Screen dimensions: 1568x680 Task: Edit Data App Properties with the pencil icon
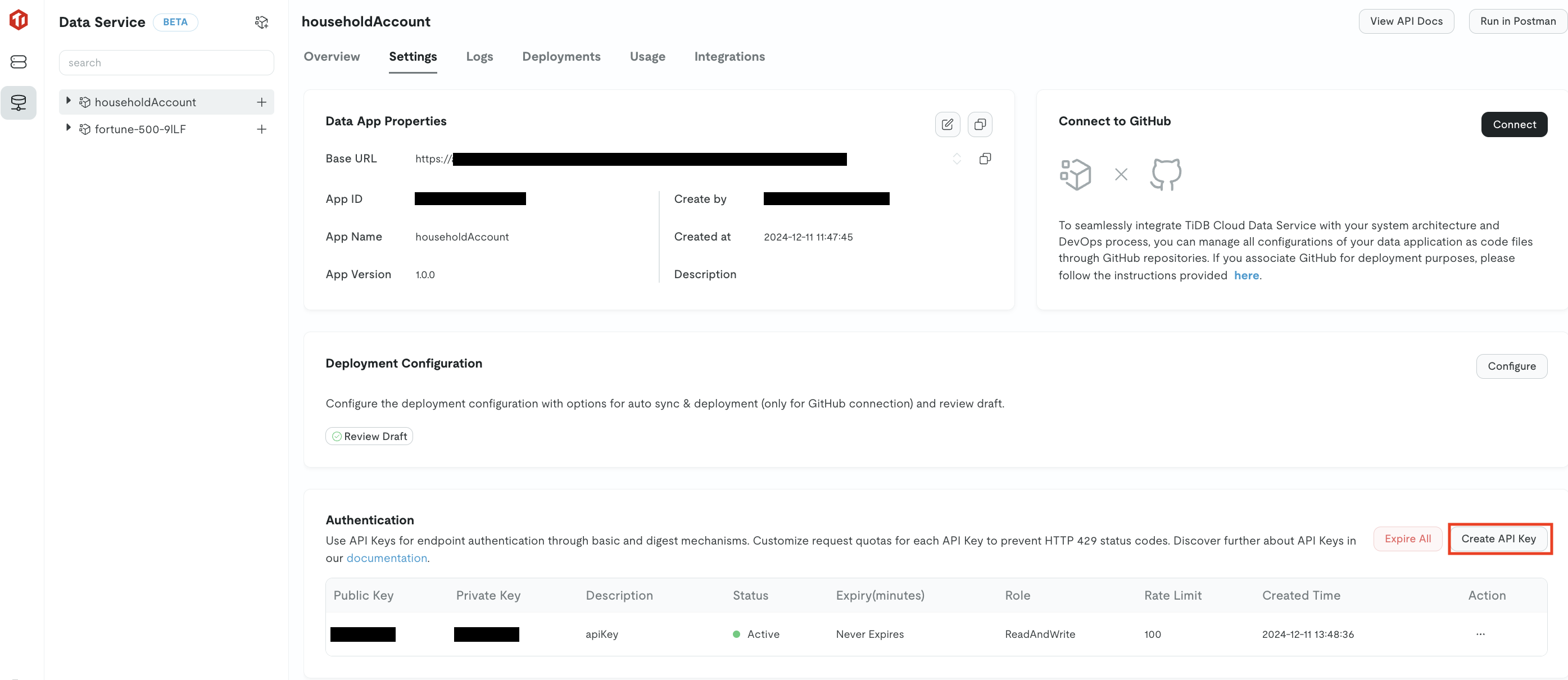(947, 124)
